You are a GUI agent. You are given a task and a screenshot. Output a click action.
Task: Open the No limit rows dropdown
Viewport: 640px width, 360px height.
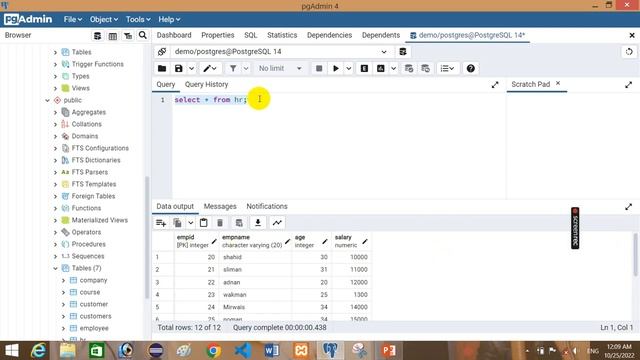(280, 69)
